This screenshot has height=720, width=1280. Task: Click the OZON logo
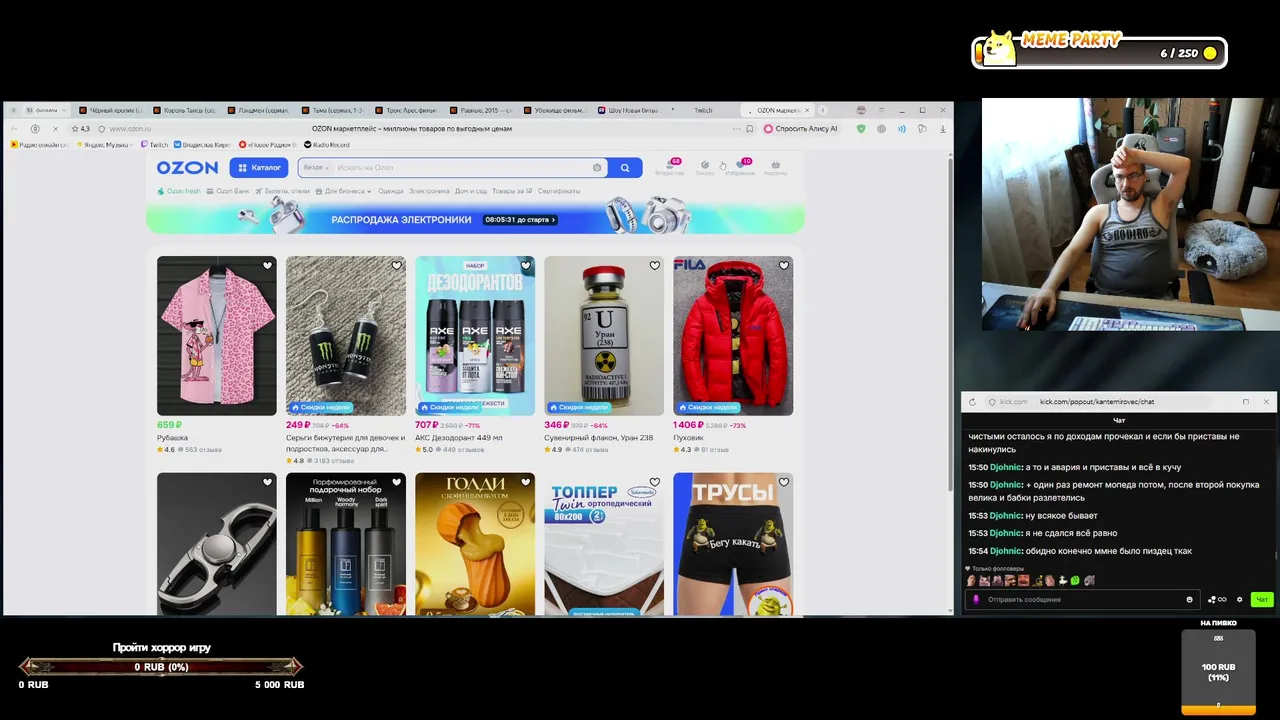[x=187, y=168]
